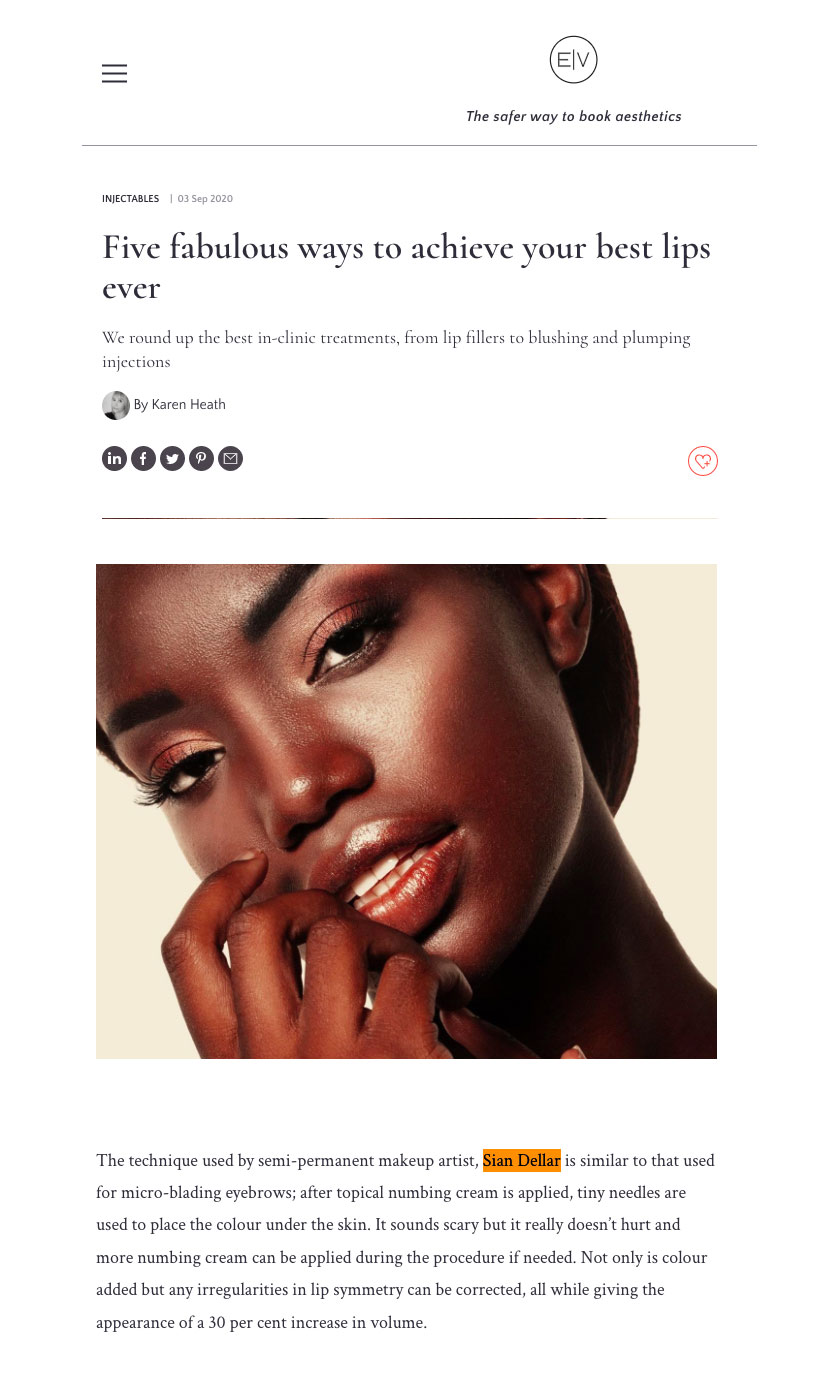Image resolution: width=840 pixels, height=1400 pixels.
Task: Click the tagline The safer way to book aesthetics
Action: coord(573,117)
